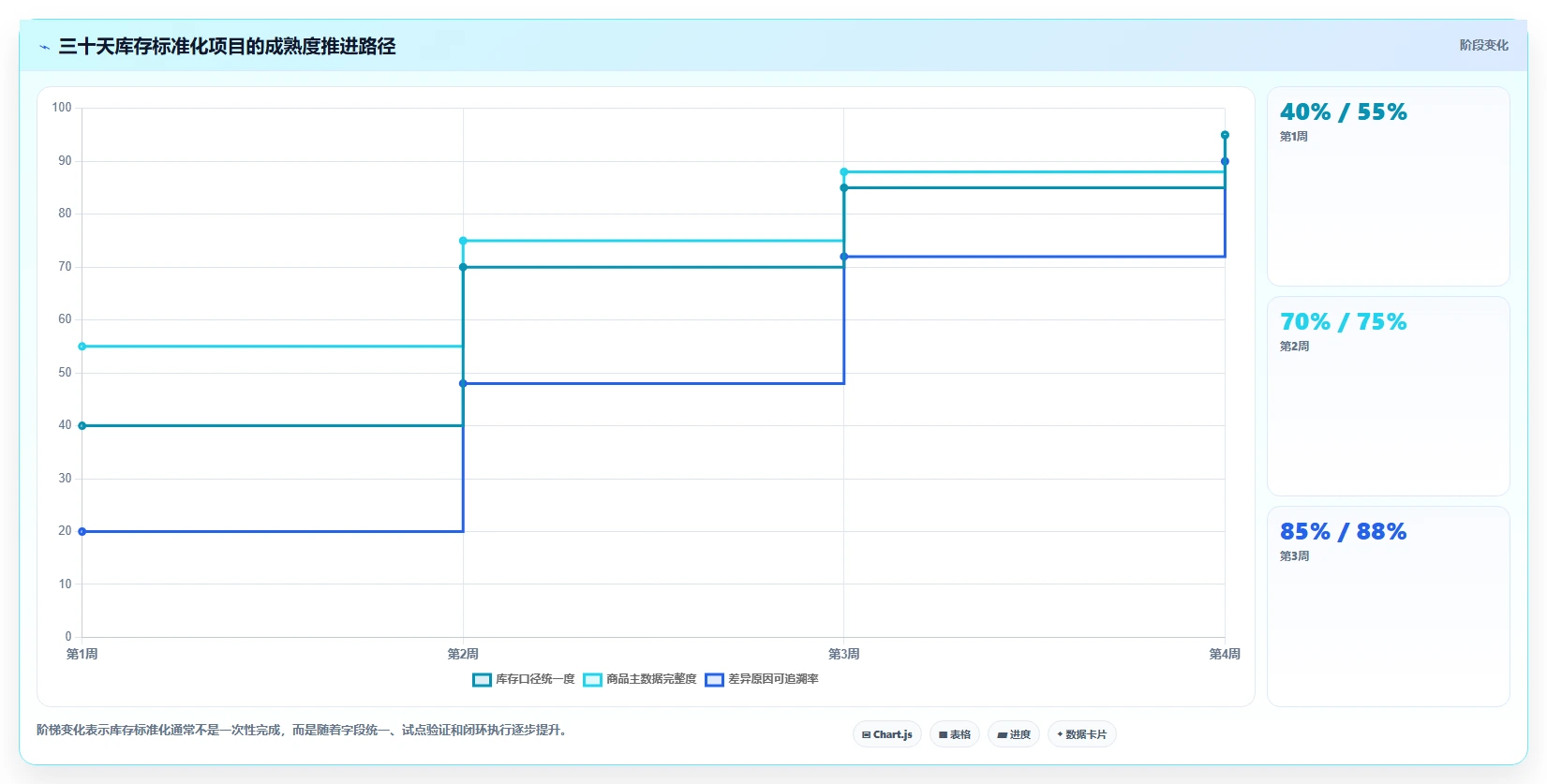Click the chart title 三十天库存标准化项目的成熟度推进路径
This screenshot has width=1547, height=784.
click(228, 46)
